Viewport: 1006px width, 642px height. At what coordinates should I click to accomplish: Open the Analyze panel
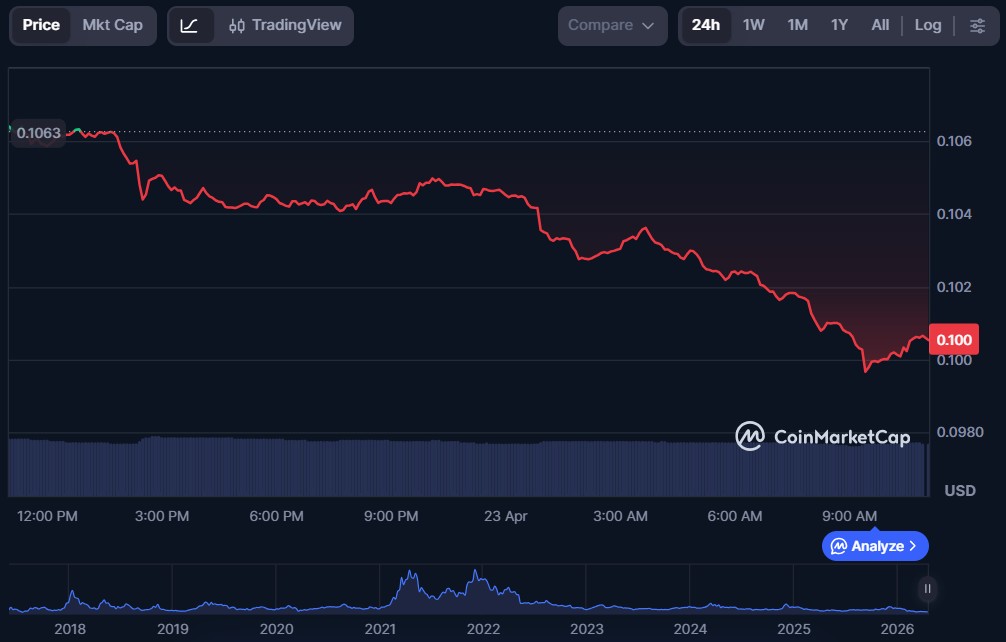[875, 546]
